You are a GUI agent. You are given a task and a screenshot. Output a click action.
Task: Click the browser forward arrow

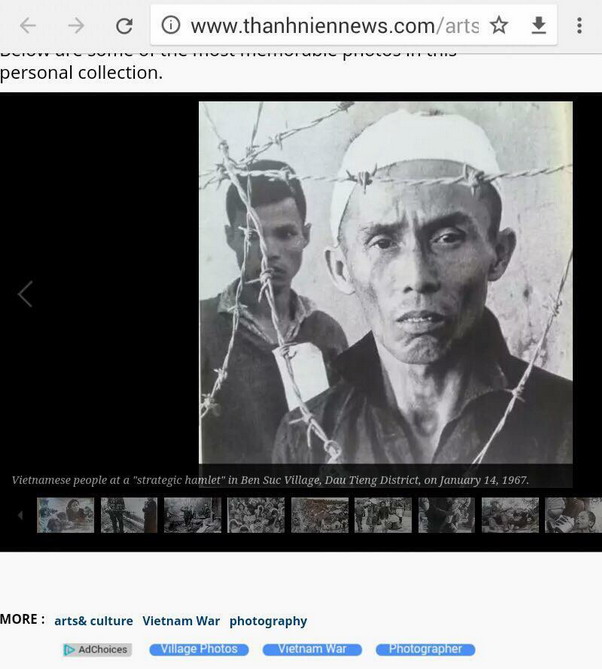pos(76,26)
